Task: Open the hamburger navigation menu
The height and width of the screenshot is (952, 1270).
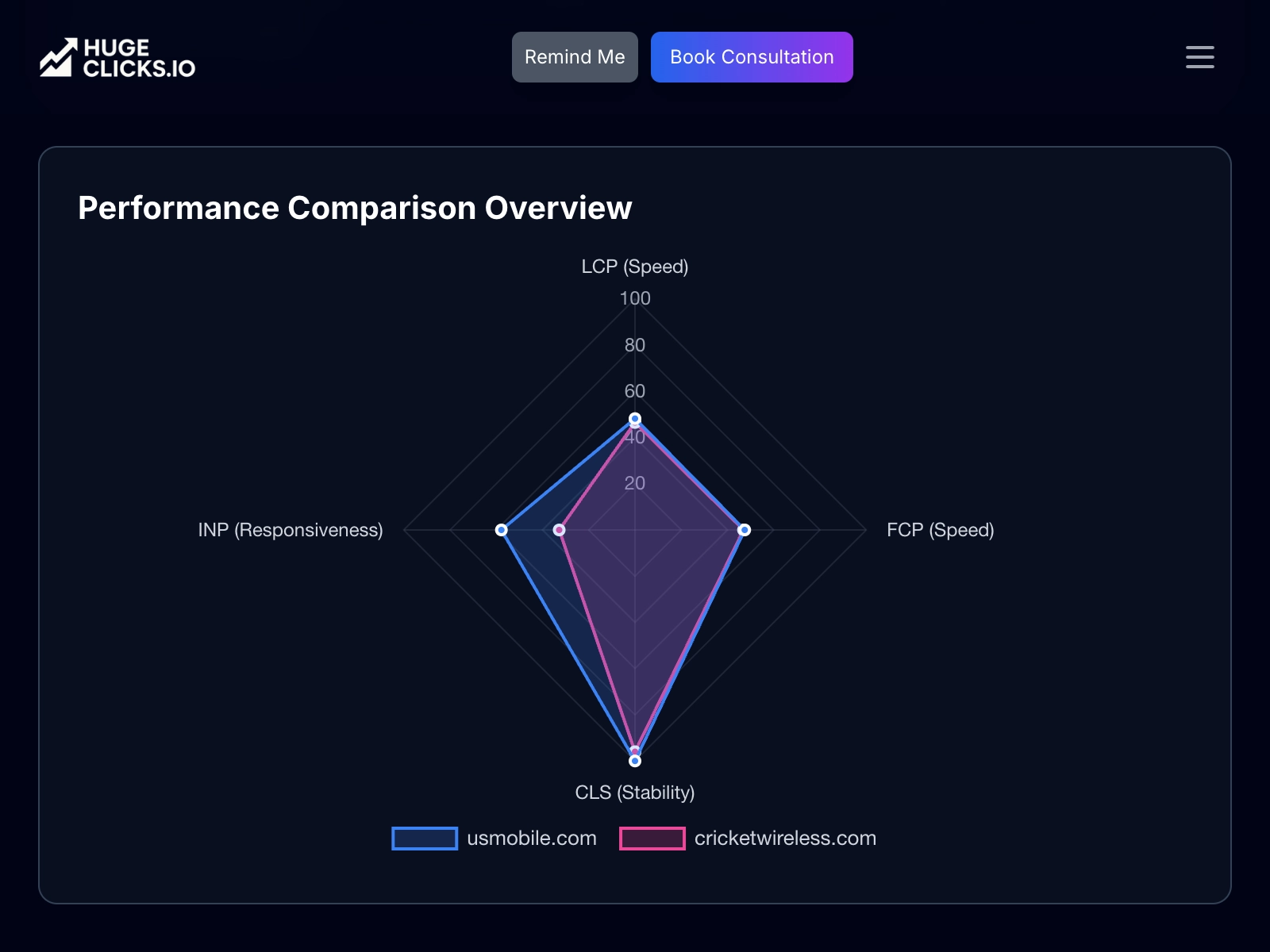Action: point(1199,57)
